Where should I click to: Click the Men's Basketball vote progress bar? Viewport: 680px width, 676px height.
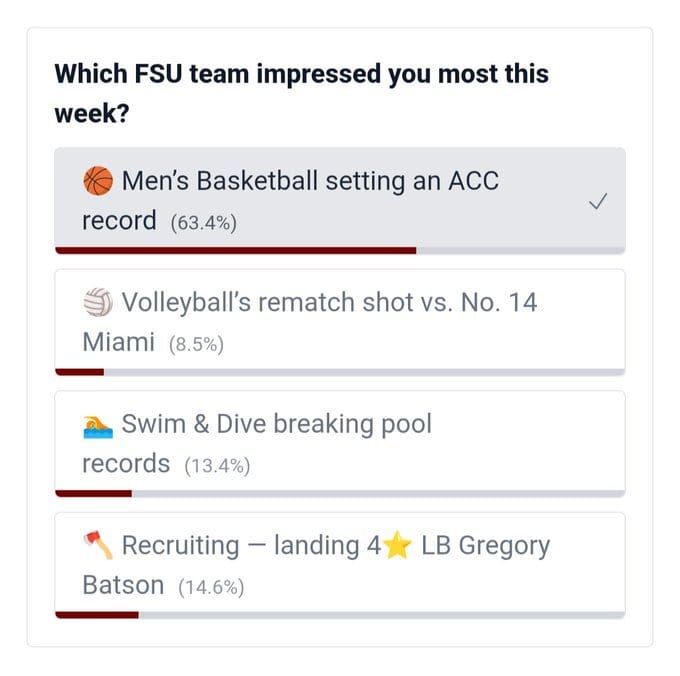(x=340, y=250)
